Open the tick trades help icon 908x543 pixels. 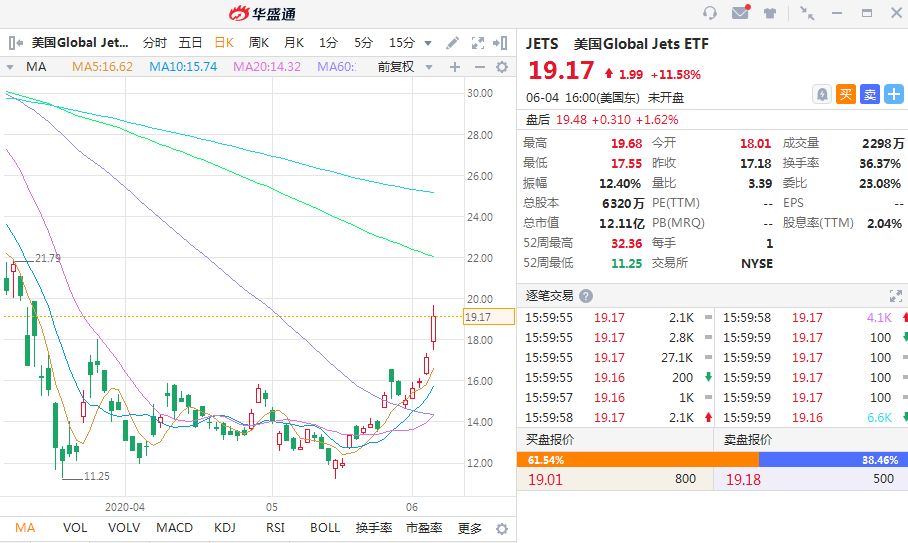click(586, 296)
